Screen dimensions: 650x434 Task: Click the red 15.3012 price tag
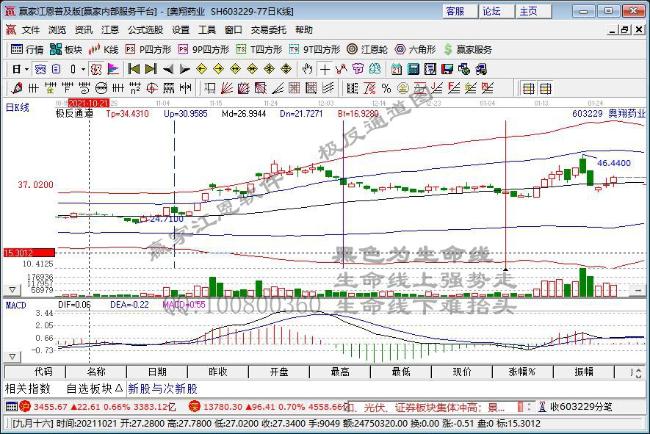tap(29, 253)
